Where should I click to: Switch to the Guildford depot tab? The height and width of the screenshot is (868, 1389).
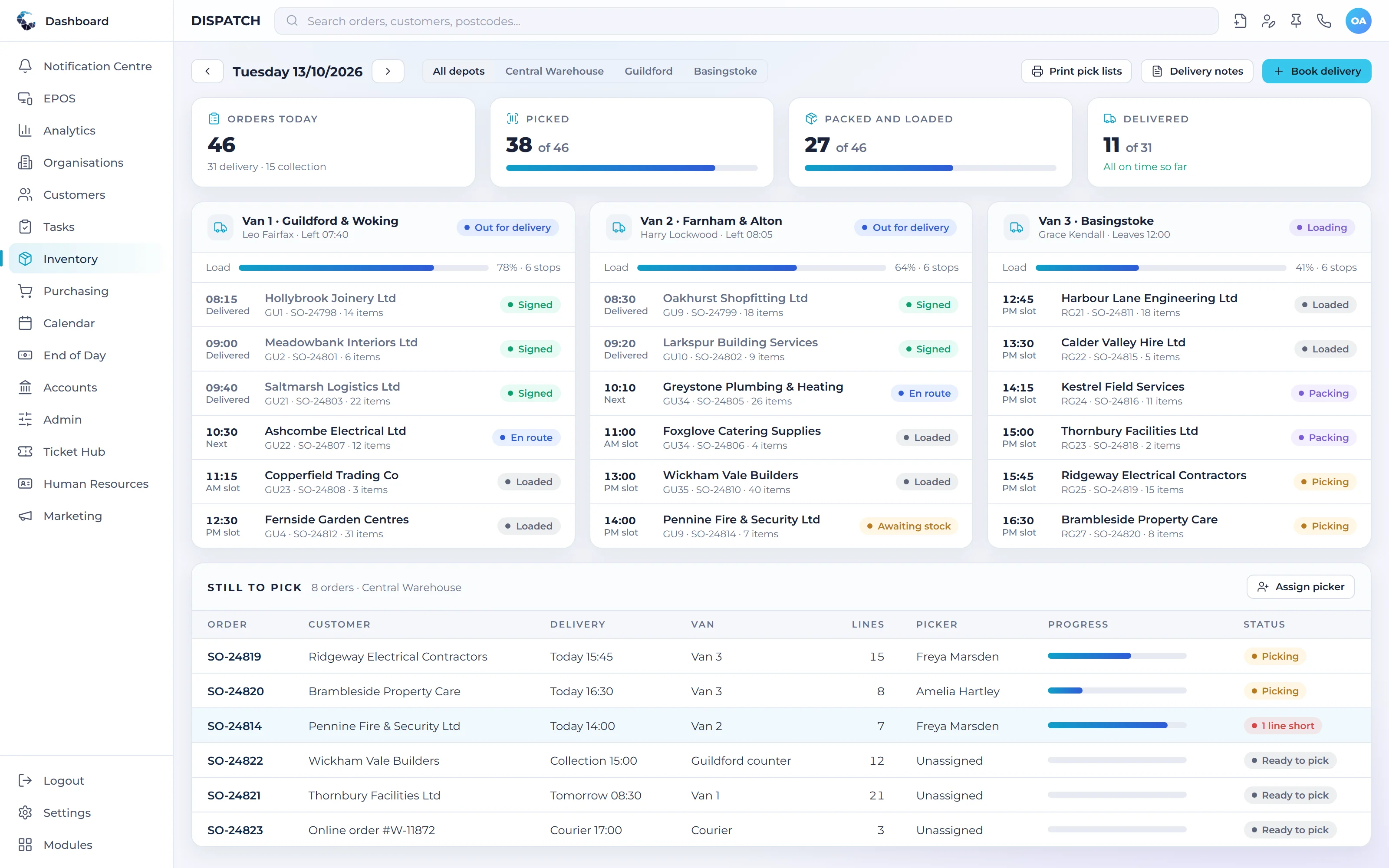click(x=648, y=71)
